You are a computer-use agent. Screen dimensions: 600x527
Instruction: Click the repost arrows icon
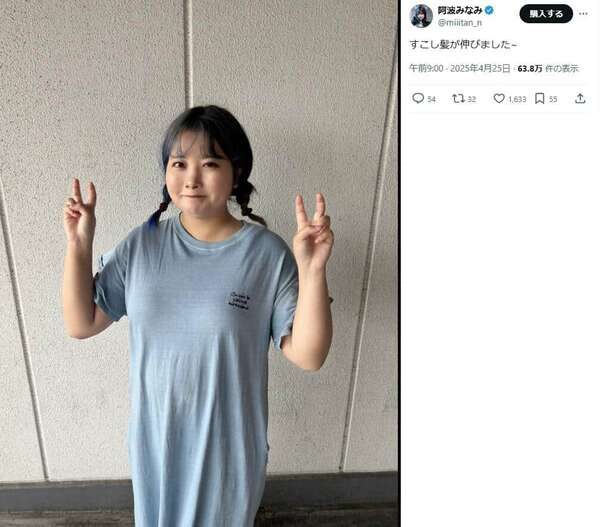click(458, 99)
